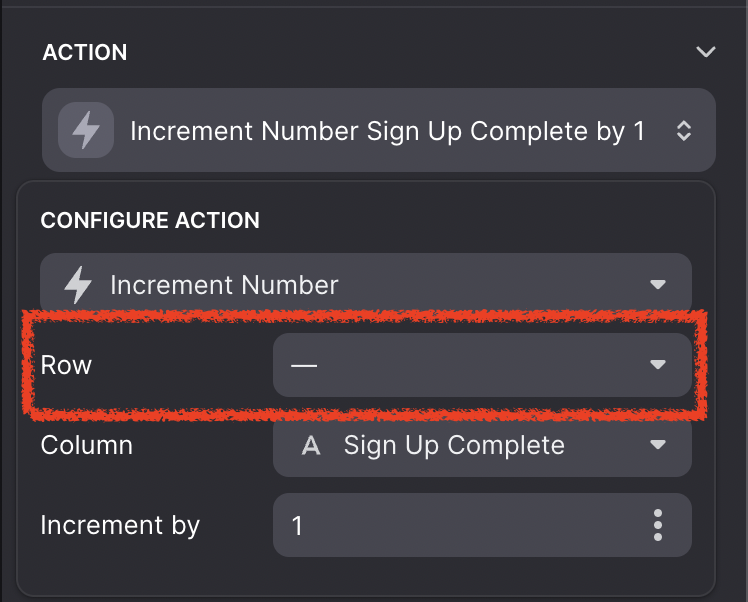Click the Row dropdown caret arrow
The width and height of the screenshot is (748, 602).
pos(658,365)
